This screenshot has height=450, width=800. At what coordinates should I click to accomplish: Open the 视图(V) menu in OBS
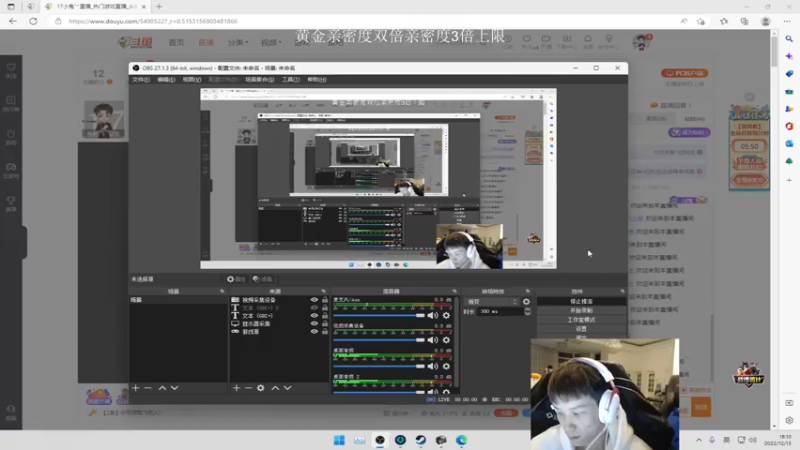point(191,80)
